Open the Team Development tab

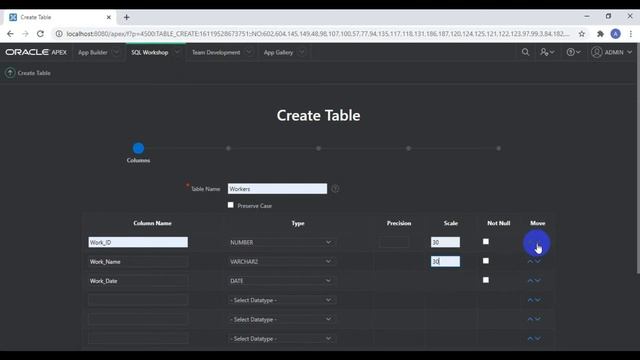click(216, 52)
